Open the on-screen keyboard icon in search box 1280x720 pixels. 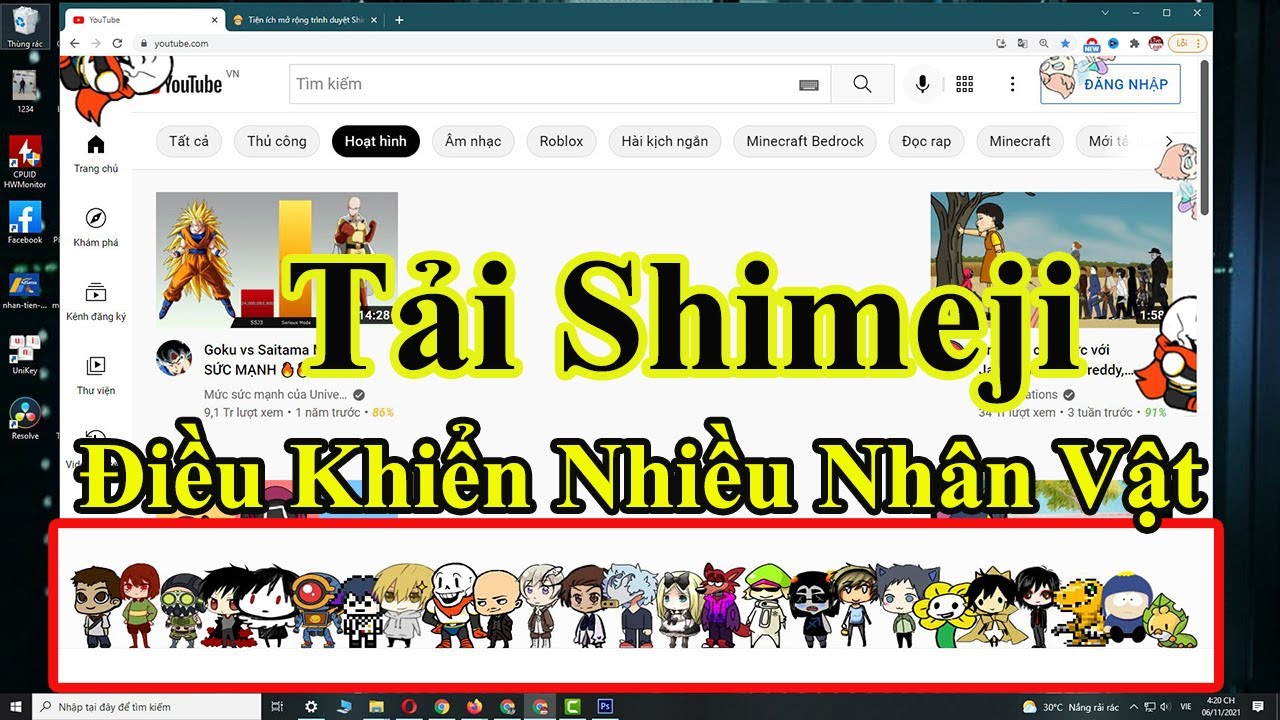[809, 85]
